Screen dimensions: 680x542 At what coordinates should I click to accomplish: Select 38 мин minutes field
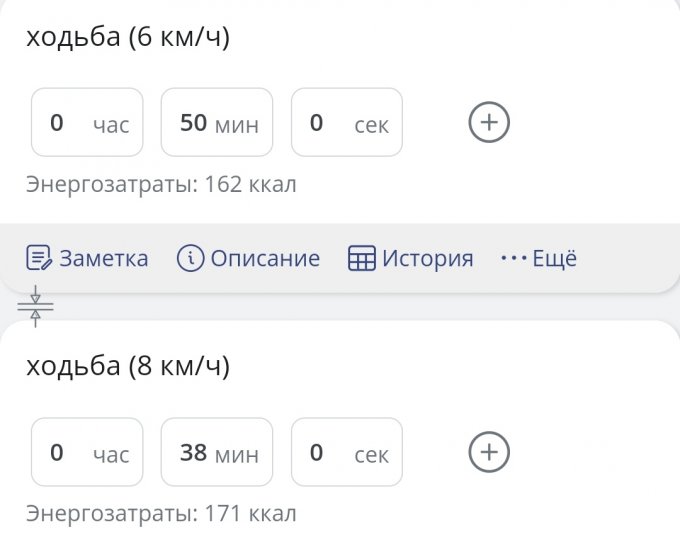click(x=217, y=452)
